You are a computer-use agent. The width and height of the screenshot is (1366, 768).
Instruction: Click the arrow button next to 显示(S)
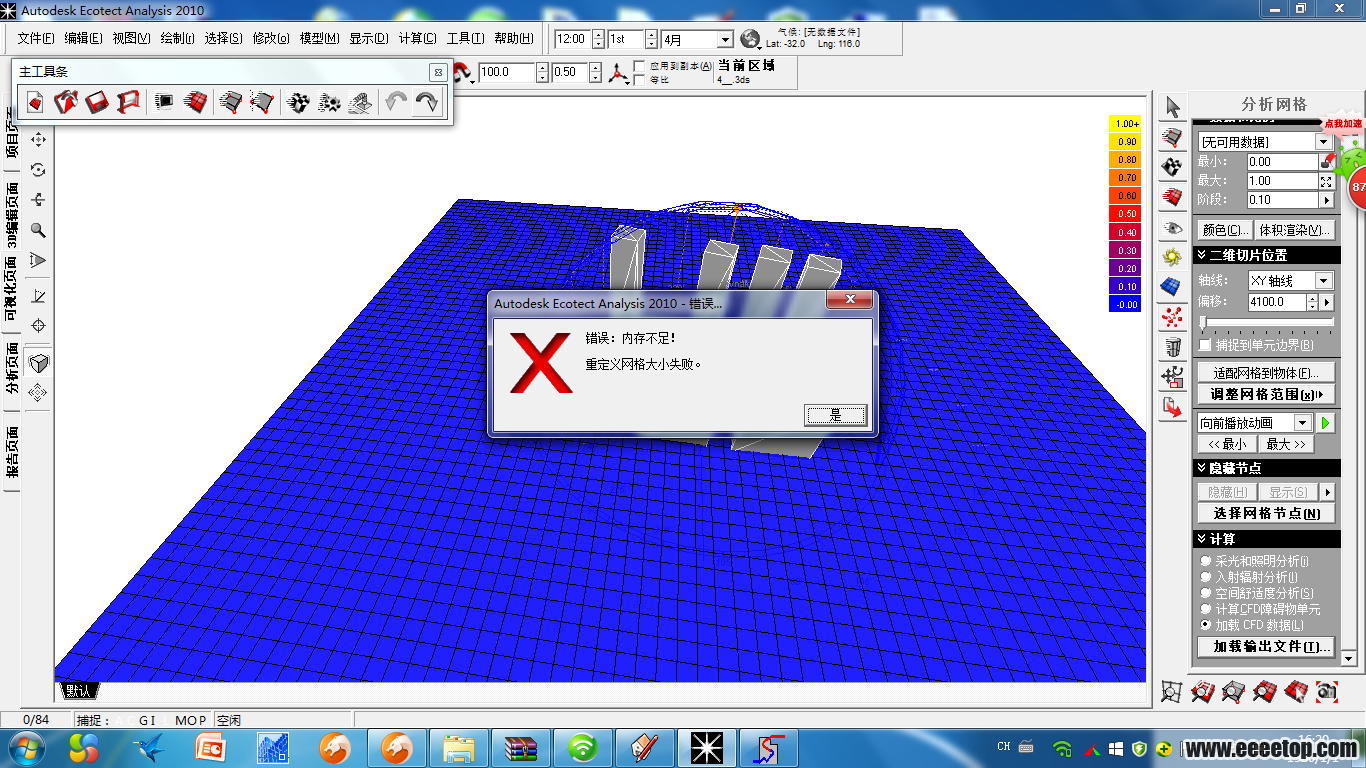pyautogui.click(x=1327, y=492)
